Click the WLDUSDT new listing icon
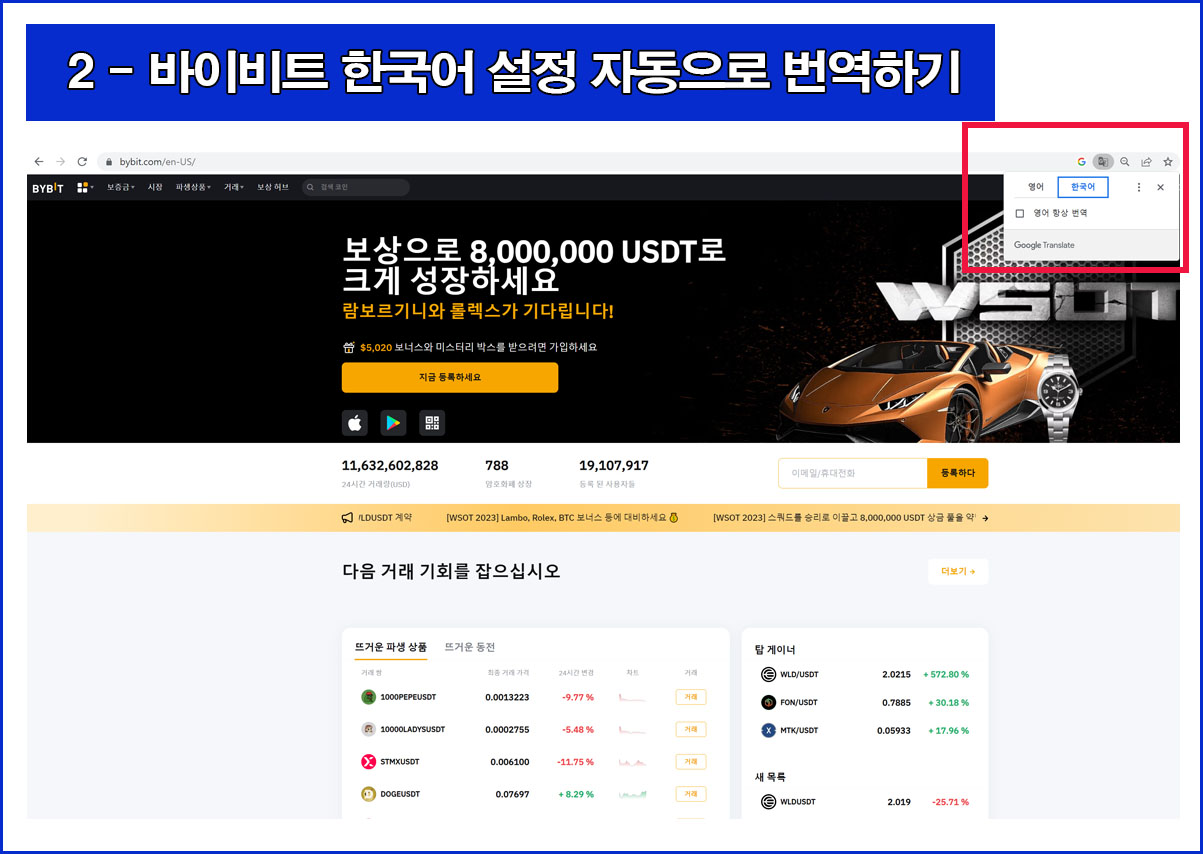 tap(768, 801)
